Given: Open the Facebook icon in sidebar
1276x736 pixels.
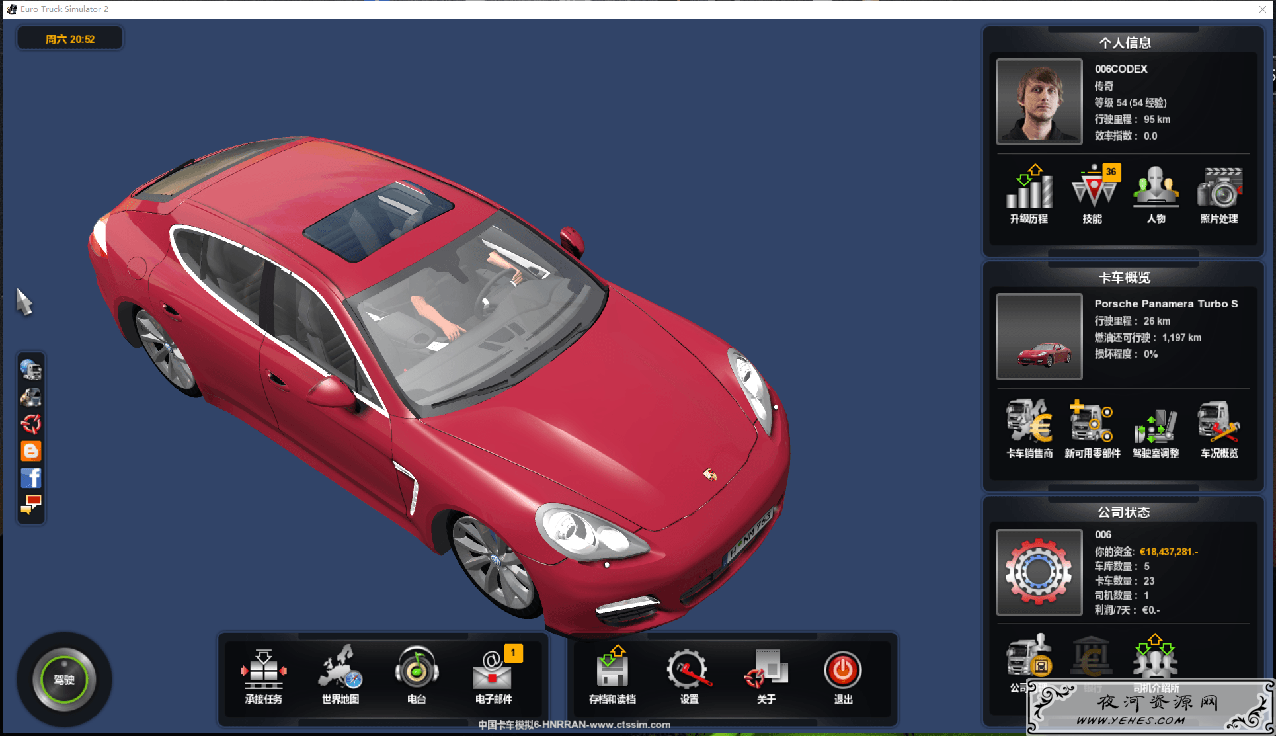Looking at the screenshot, I should coord(31,478).
